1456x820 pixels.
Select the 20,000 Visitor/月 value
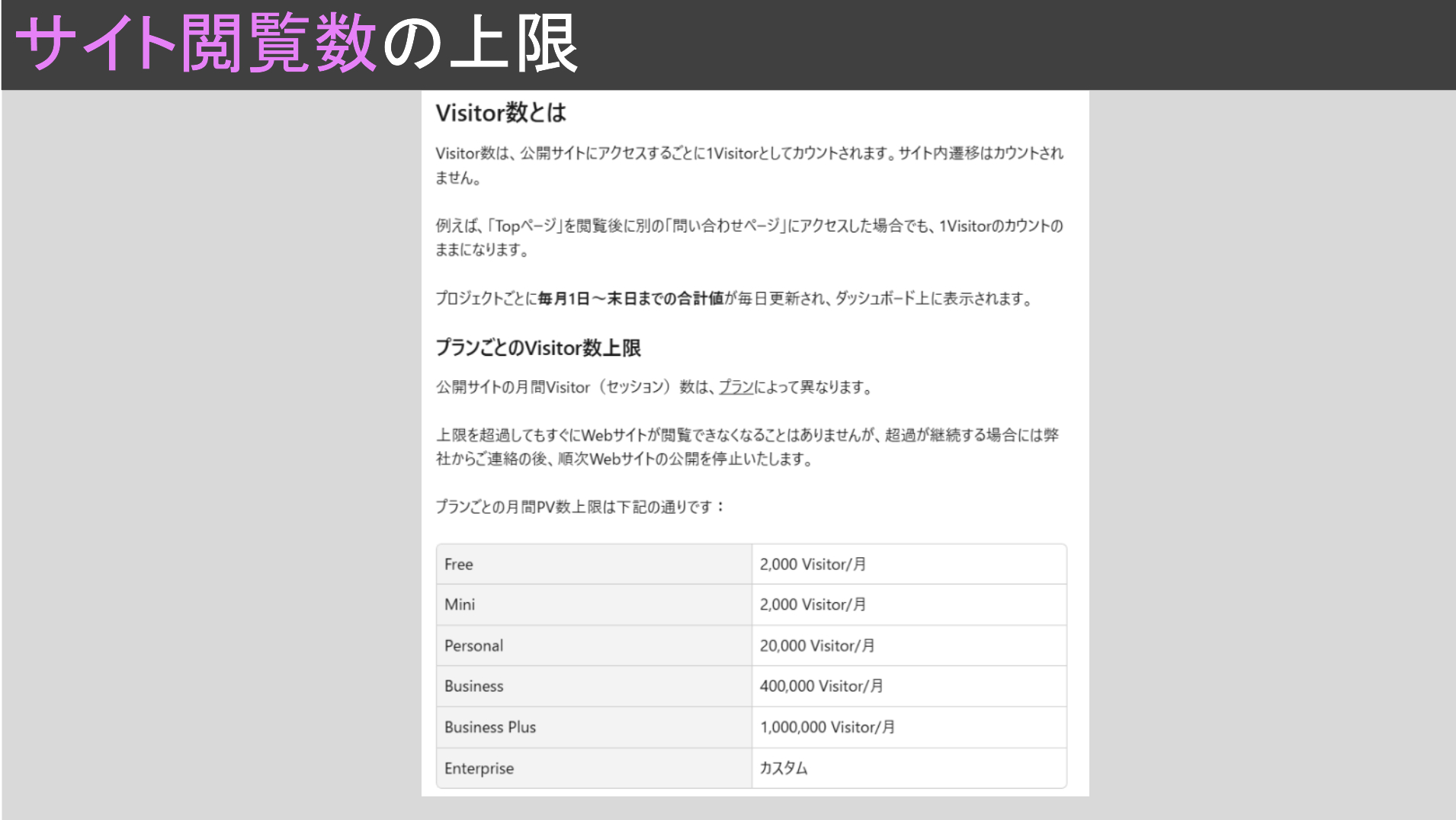pyautogui.click(x=817, y=646)
